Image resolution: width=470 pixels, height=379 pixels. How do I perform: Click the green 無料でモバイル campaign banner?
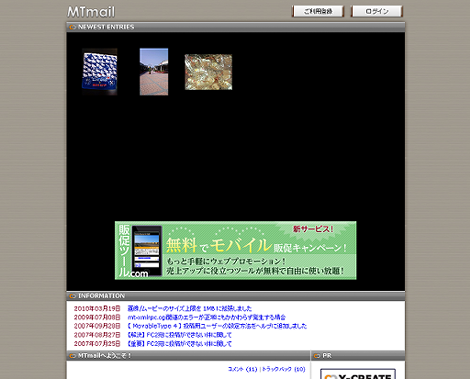(236, 250)
